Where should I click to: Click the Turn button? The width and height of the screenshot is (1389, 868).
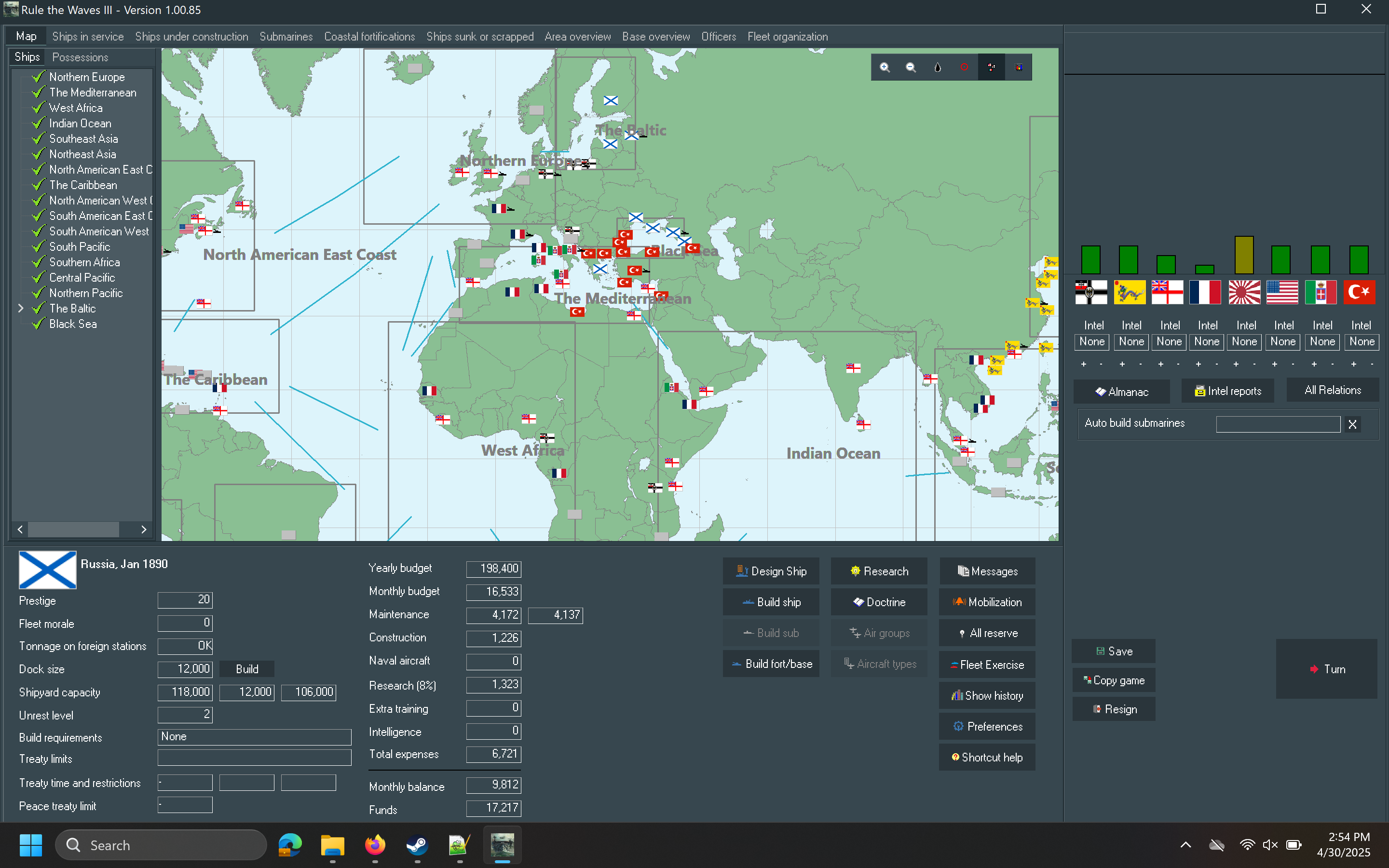pos(1326,669)
